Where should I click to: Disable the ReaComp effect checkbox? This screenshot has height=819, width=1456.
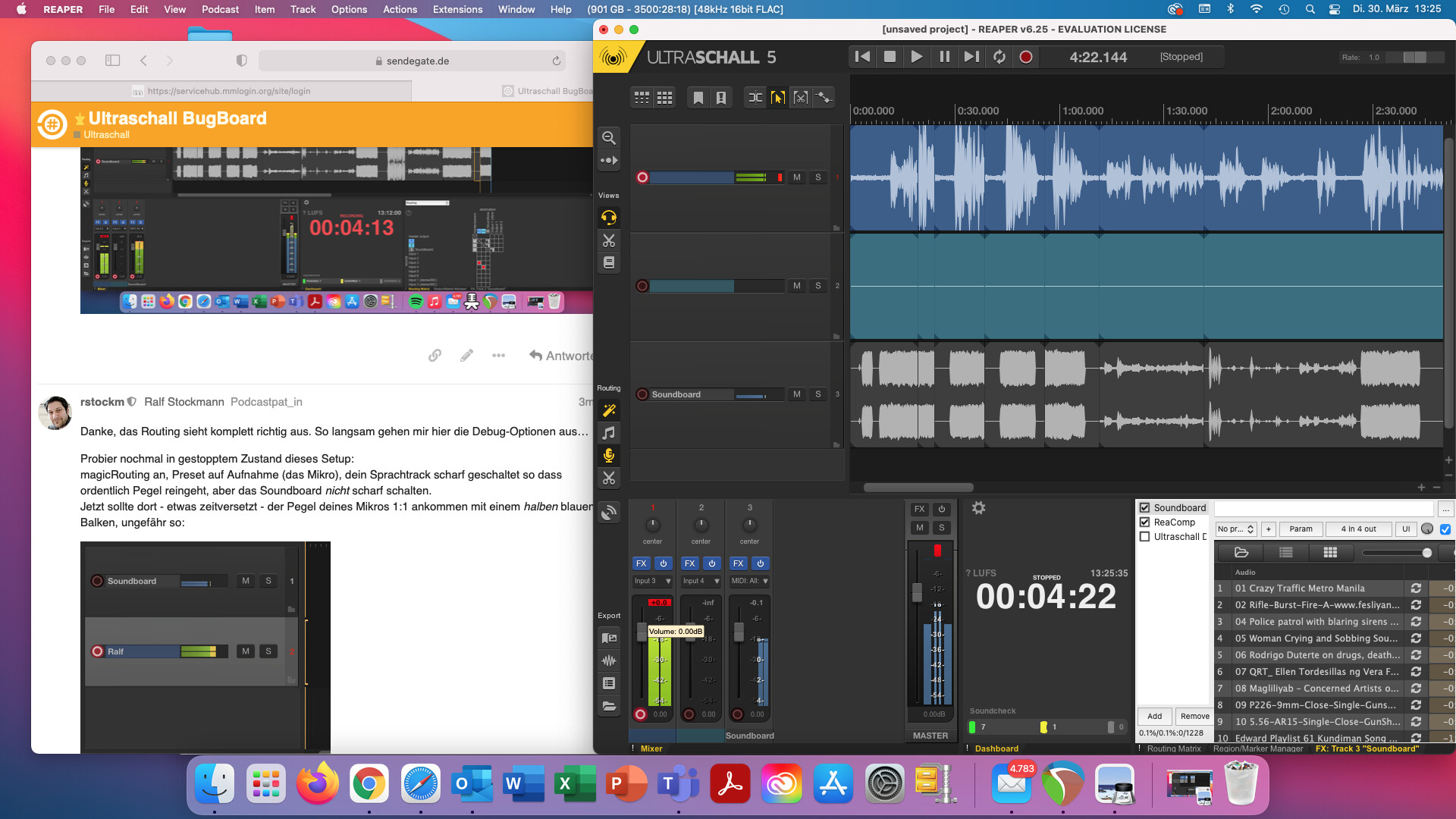pyautogui.click(x=1144, y=522)
